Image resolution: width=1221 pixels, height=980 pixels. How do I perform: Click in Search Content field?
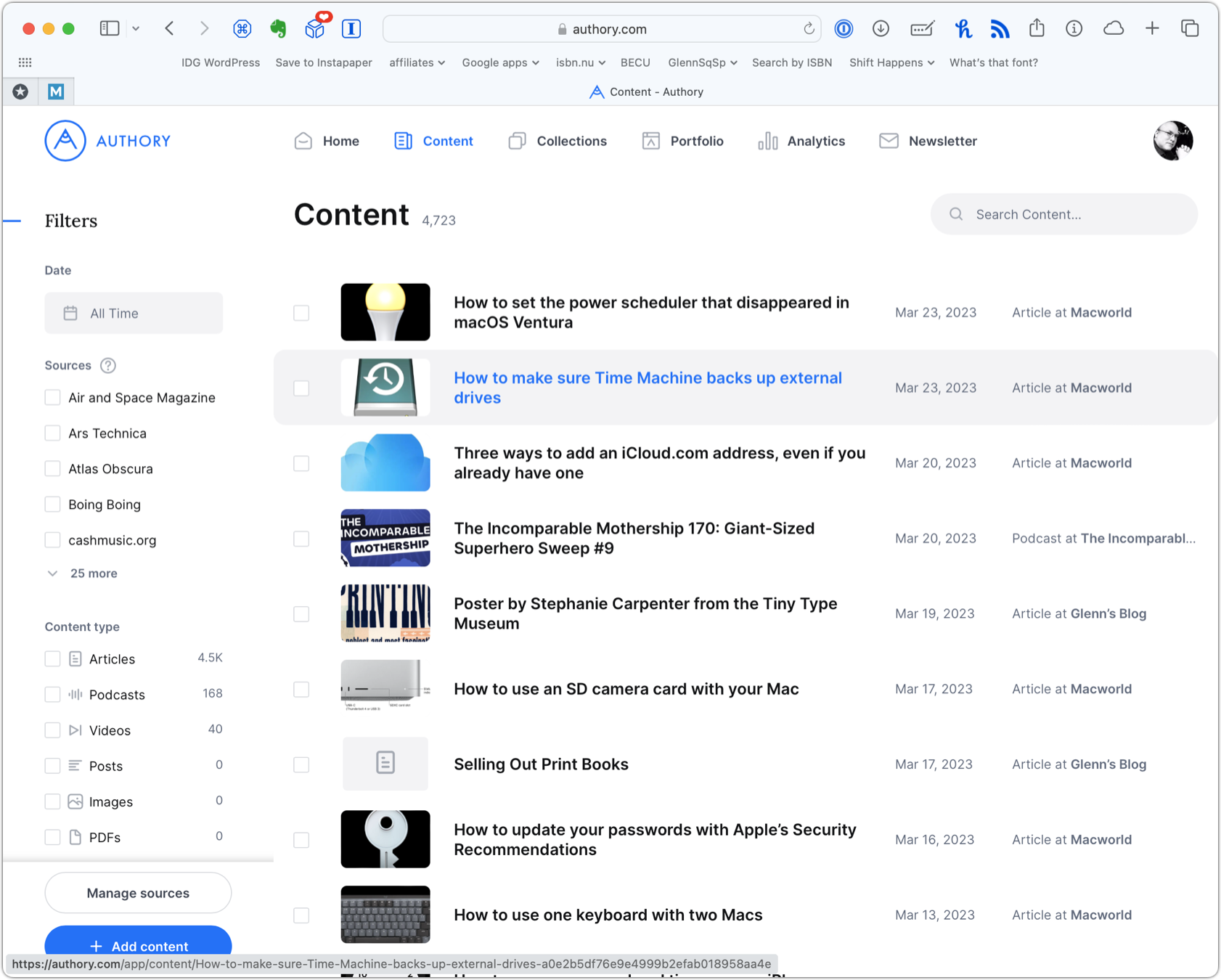pos(1063,214)
